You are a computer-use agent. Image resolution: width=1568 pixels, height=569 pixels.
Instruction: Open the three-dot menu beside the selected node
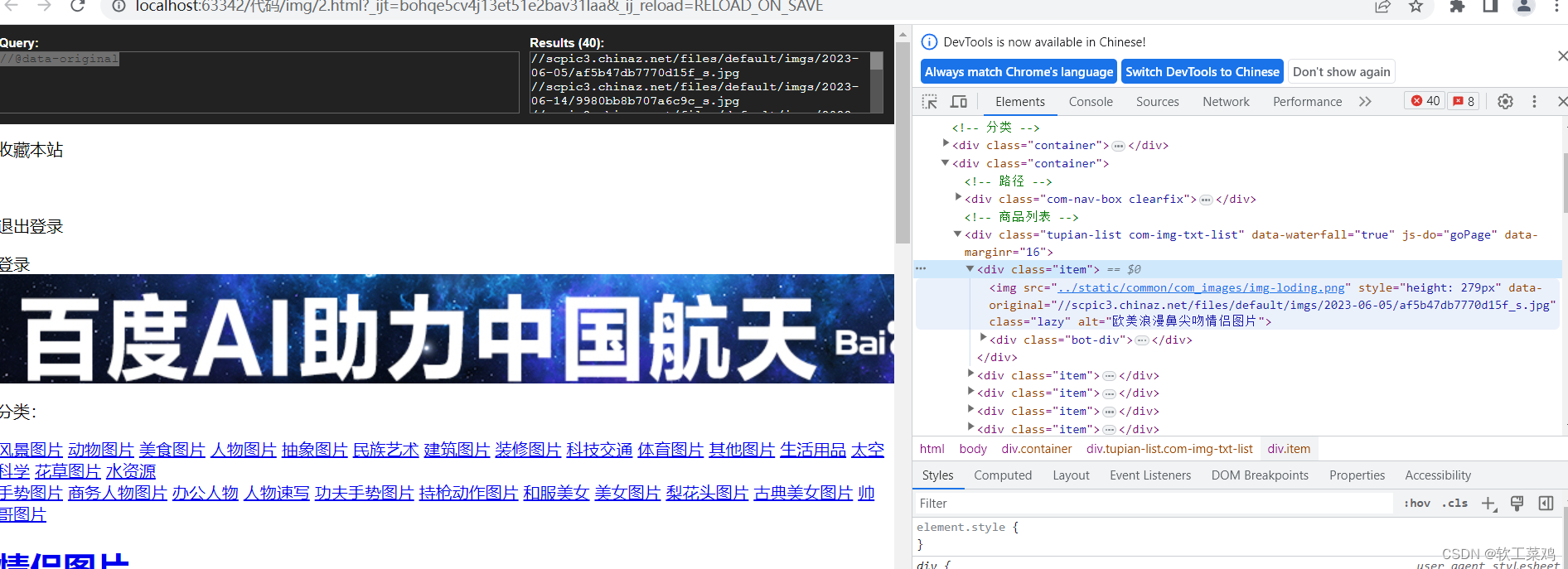coord(921,269)
